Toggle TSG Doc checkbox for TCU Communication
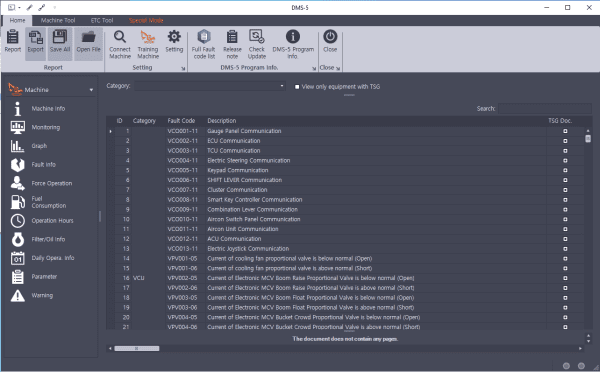600x372 pixels. coord(565,151)
